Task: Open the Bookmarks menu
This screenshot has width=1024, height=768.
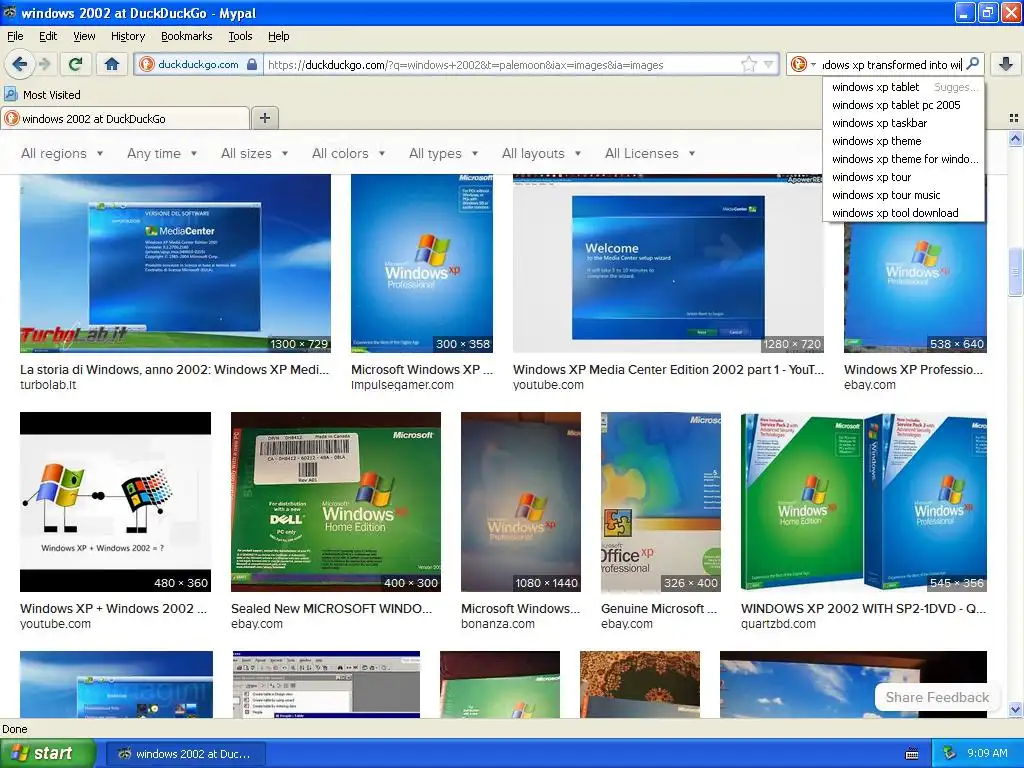Action: coord(186,36)
